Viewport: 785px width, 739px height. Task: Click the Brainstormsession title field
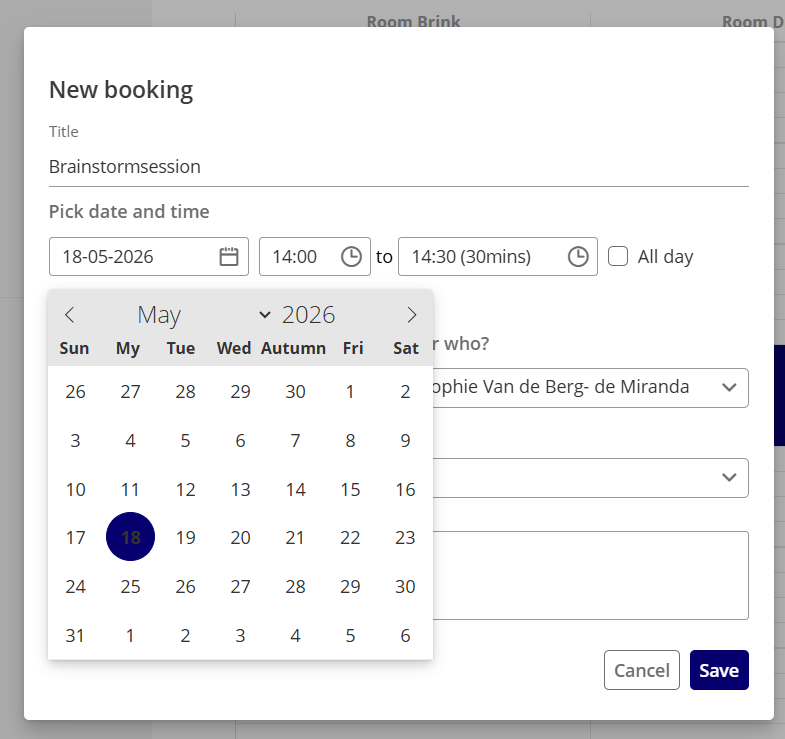click(x=399, y=167)
